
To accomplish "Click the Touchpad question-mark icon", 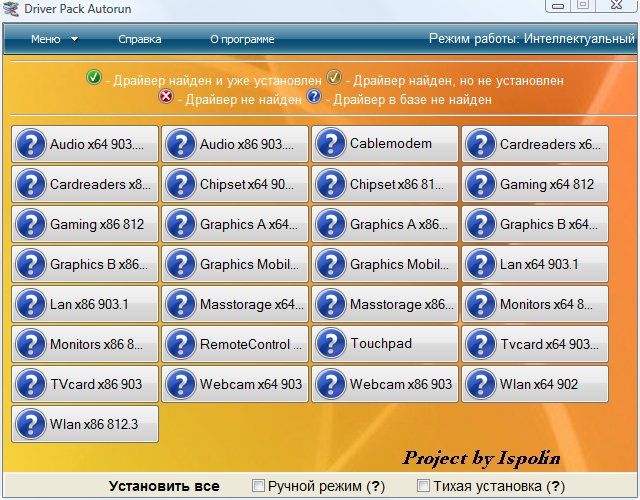I will [330, 345].
